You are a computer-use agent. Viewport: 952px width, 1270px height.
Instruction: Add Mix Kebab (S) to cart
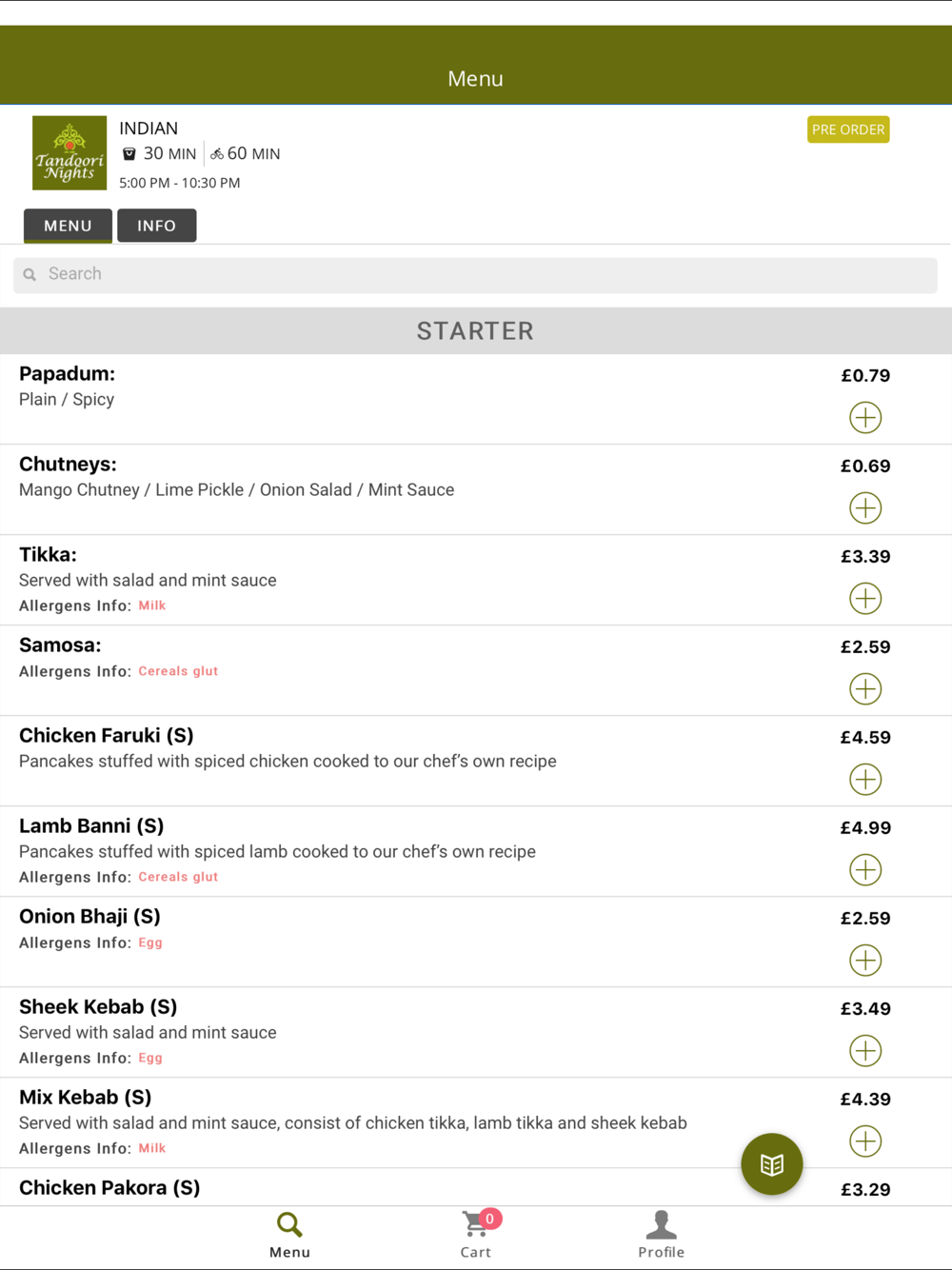point(865,1141)
